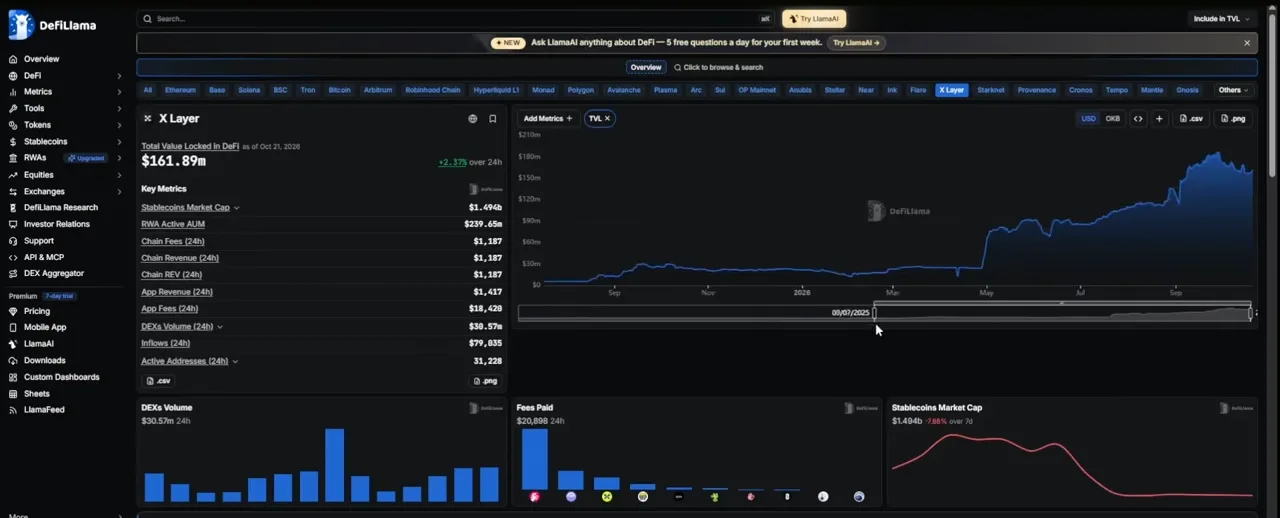The image size is (1280, 518).
Task: Click the Mobile App icon
Action: pyautogui.click(x=13, y=327)
